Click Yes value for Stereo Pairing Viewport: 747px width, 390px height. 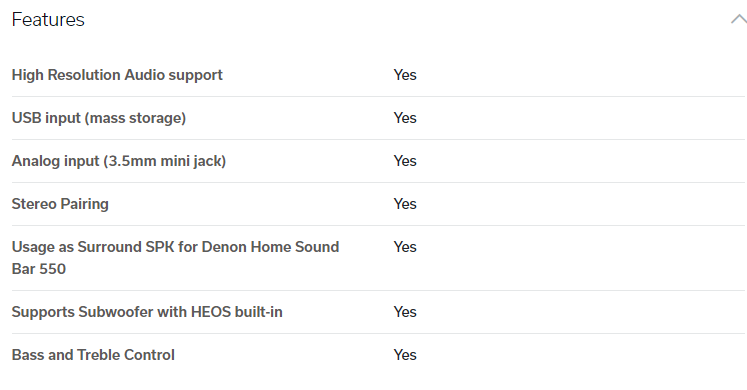click(405, 204)
